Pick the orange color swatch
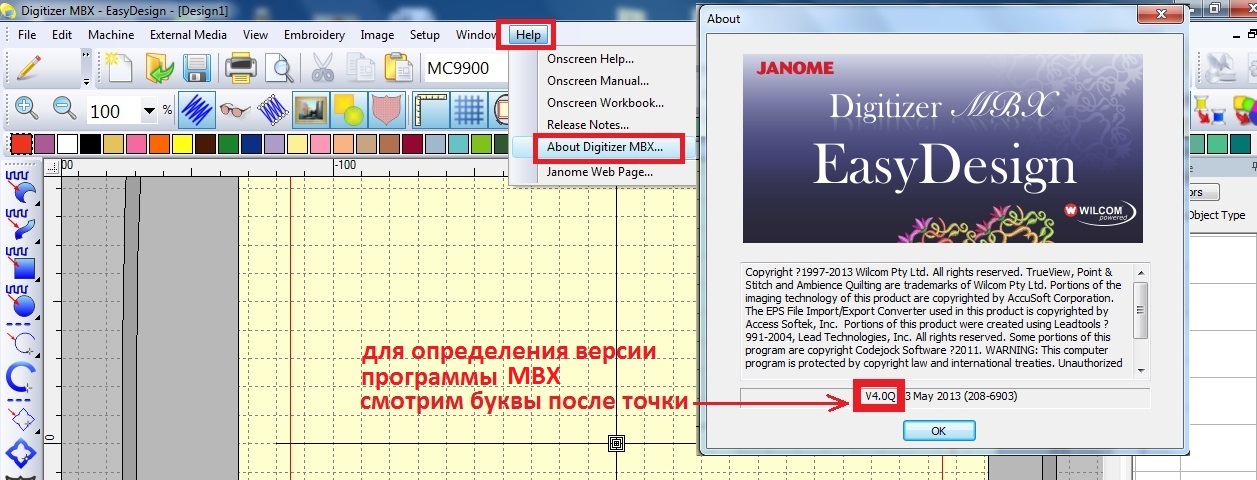The image size is (1257, 480). [159, 144]
